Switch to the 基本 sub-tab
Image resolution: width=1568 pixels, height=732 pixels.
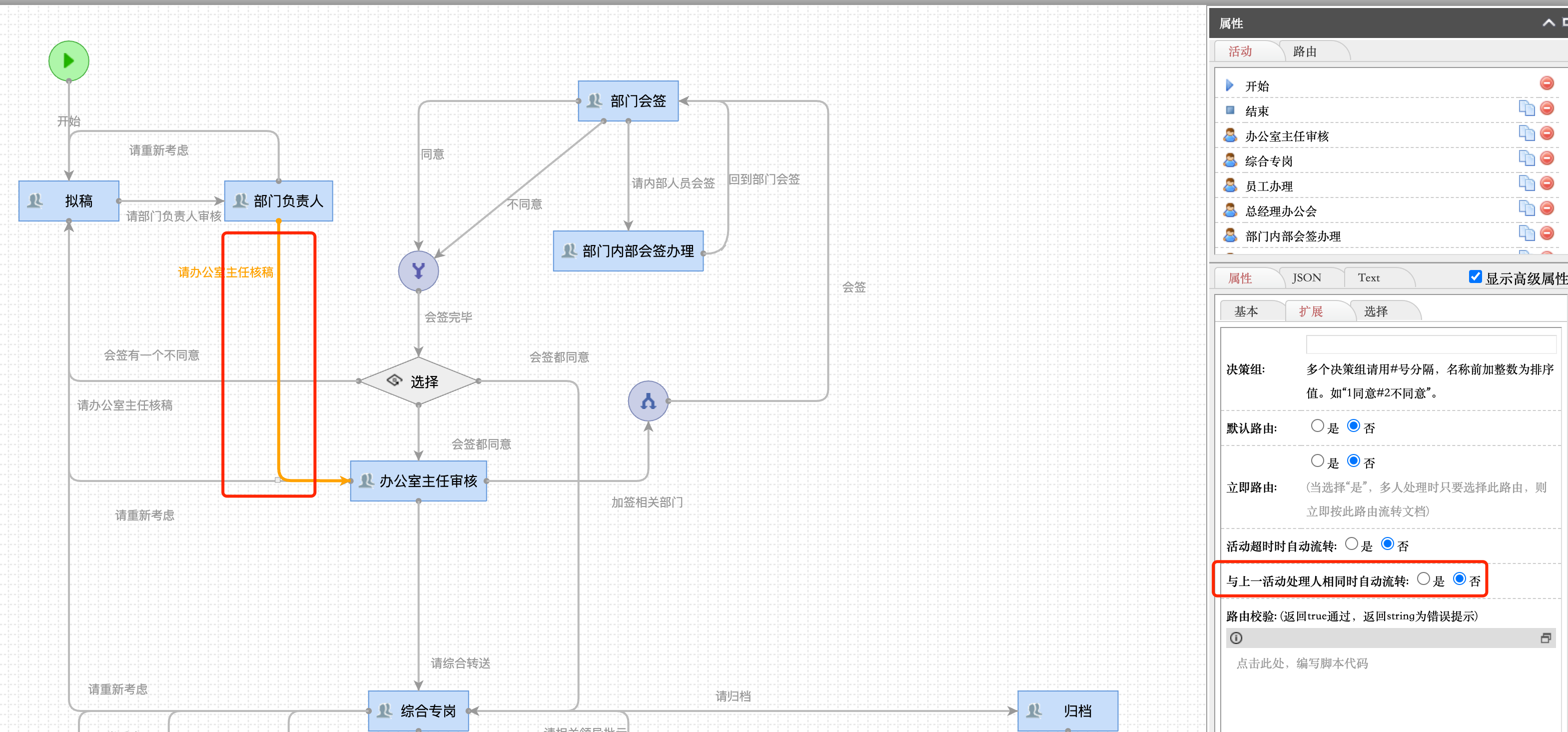pos(1245,311)
